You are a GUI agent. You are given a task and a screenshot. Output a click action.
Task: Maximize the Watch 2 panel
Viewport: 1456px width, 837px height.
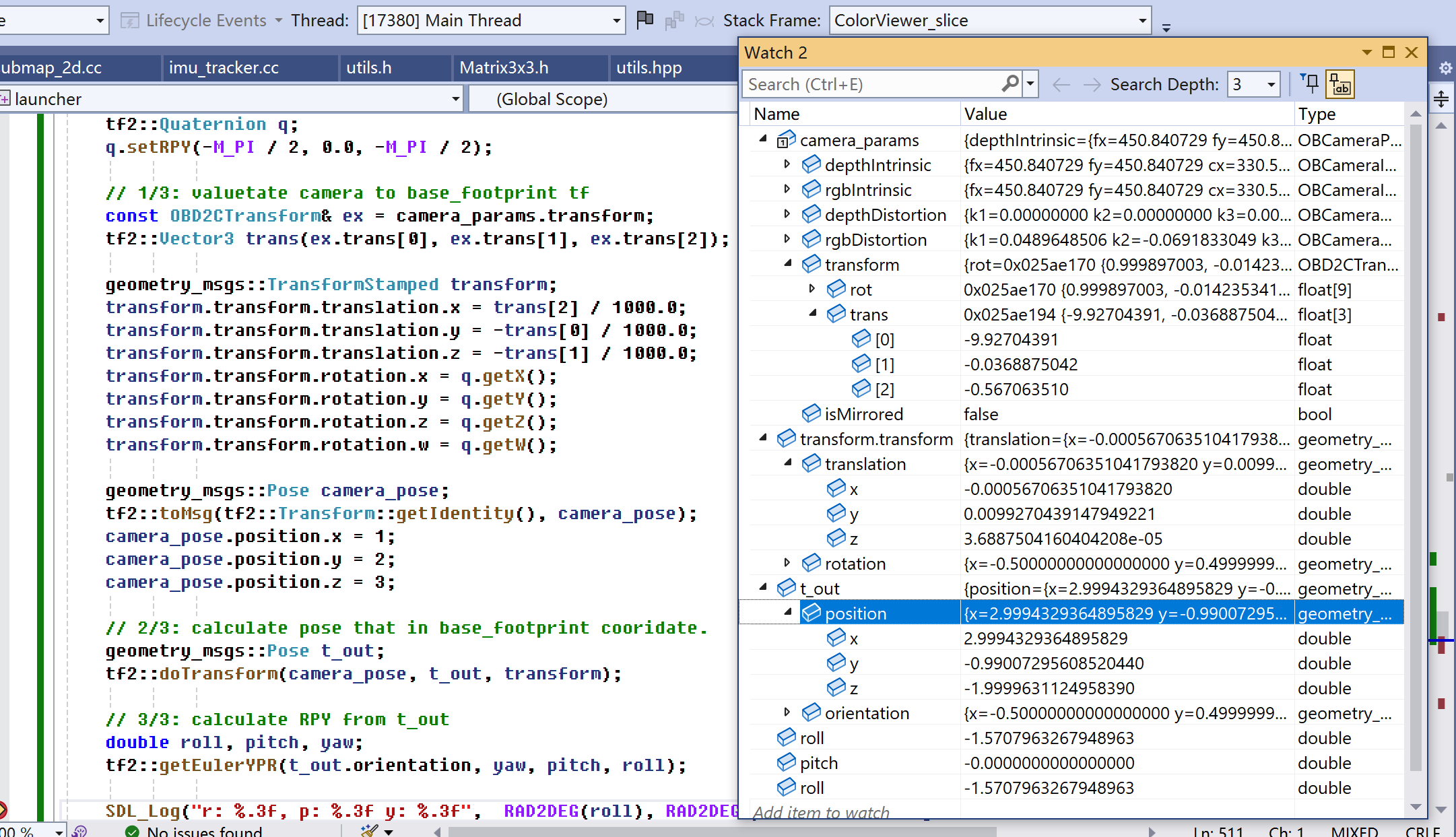point(1389,53)
